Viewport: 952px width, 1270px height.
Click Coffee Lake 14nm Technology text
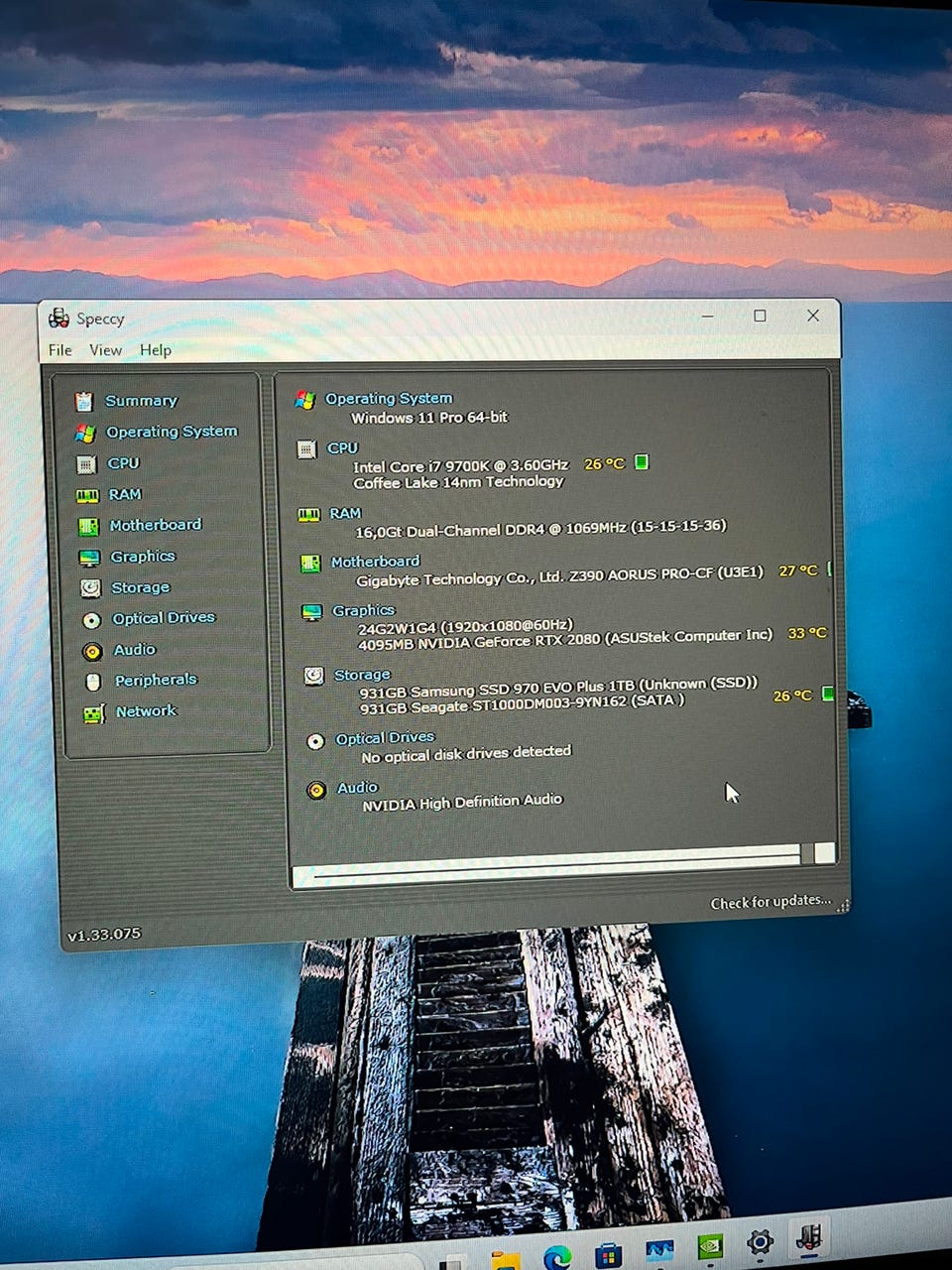coord(458,482)
